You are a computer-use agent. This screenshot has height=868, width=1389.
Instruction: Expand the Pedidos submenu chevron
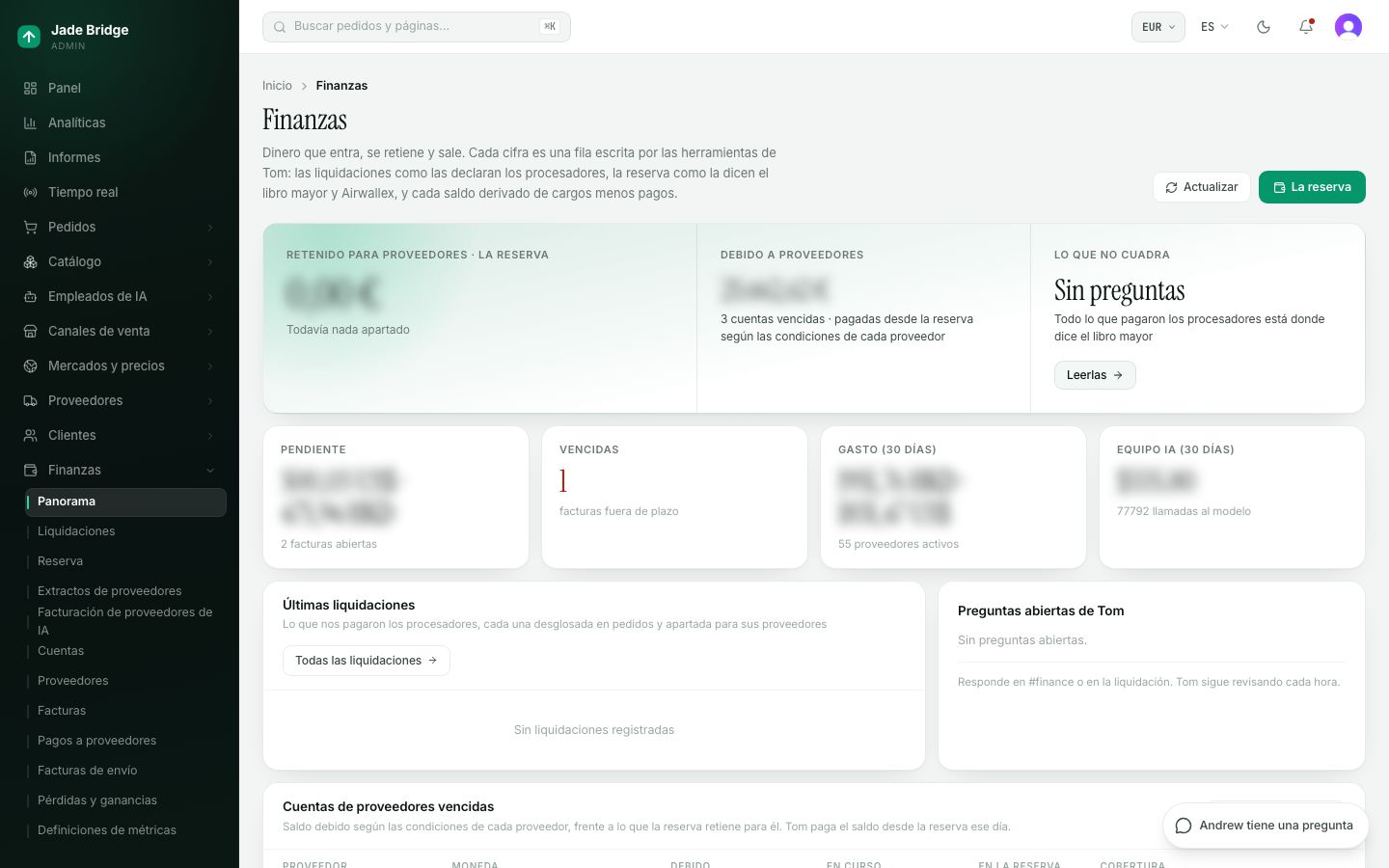210,227
